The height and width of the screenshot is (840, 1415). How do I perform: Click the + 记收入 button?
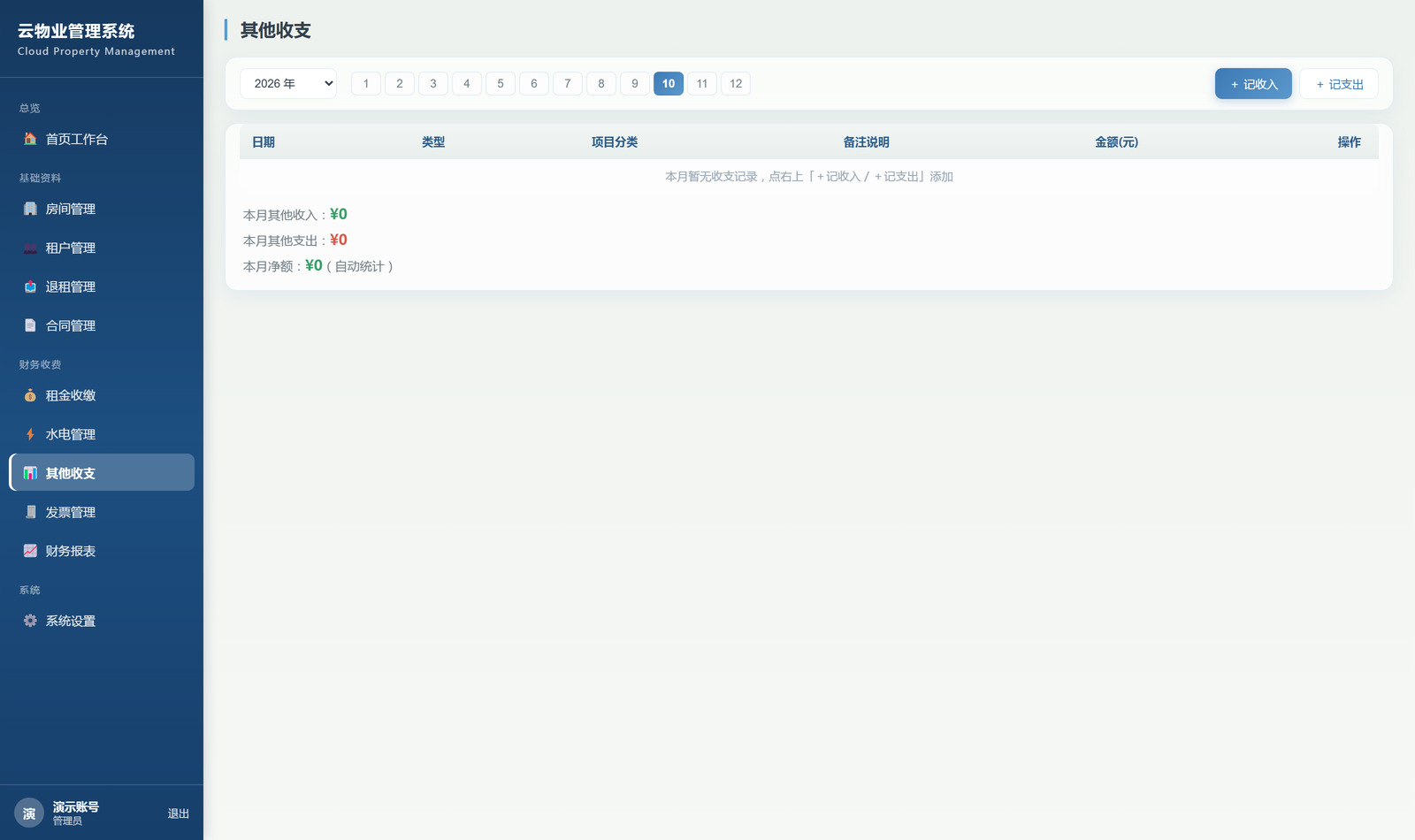pos(1253,84)
